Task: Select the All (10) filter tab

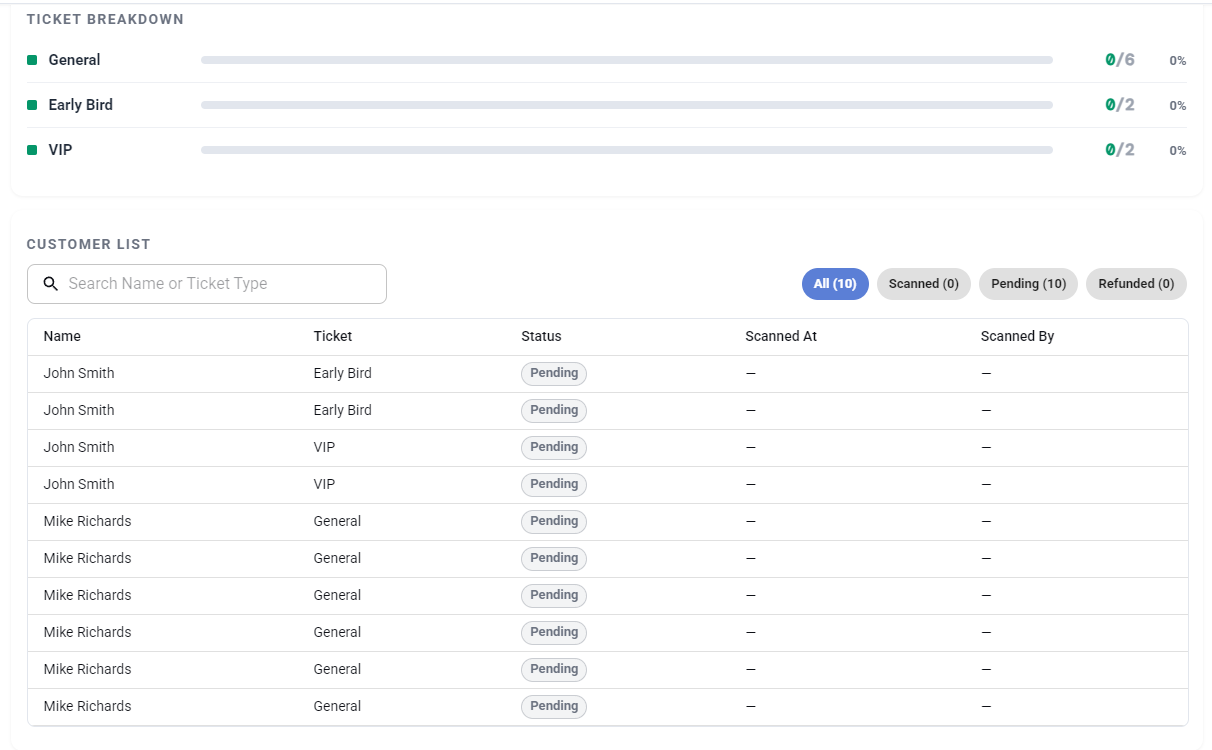Action: [835, 284]
